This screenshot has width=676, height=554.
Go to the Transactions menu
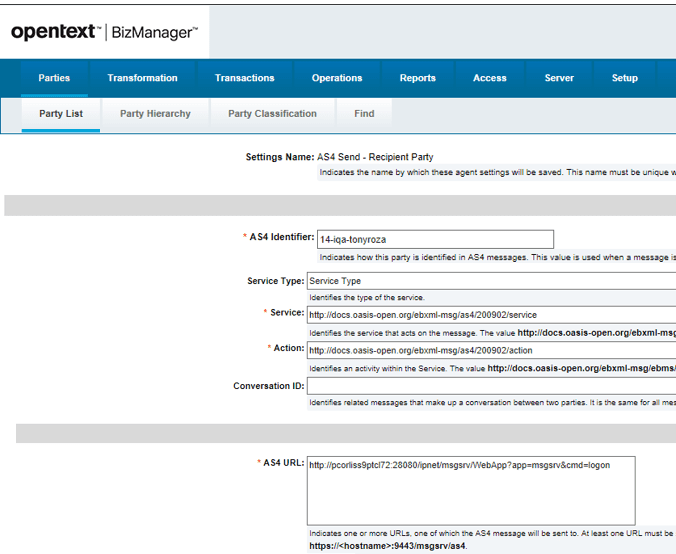click(x=244, y=78)
